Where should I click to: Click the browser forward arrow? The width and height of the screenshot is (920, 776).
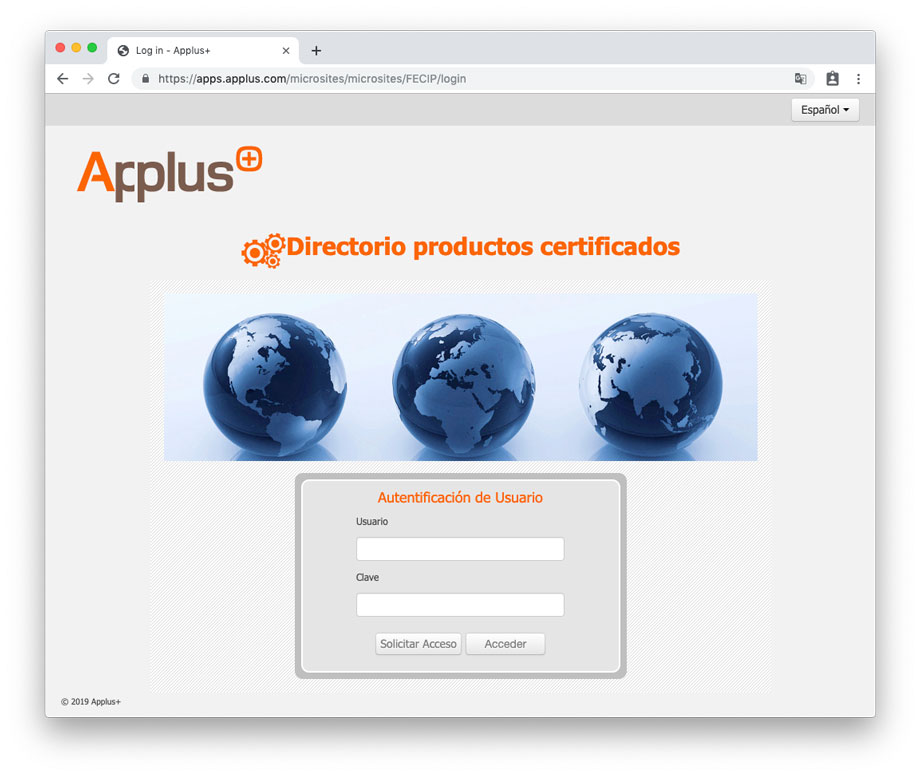pyautogui.click(x=88, y=79)
